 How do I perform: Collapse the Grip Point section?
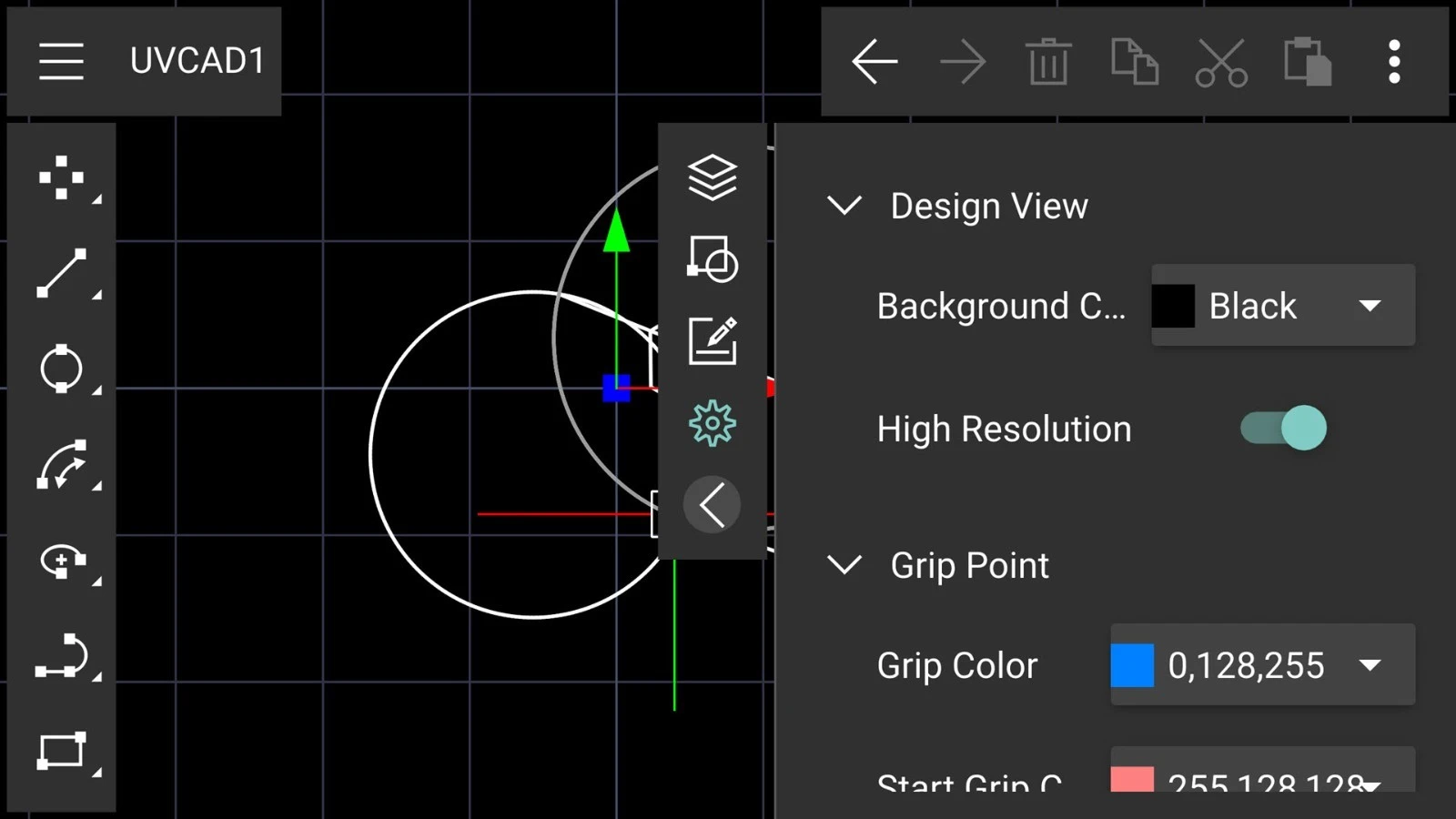844,565
